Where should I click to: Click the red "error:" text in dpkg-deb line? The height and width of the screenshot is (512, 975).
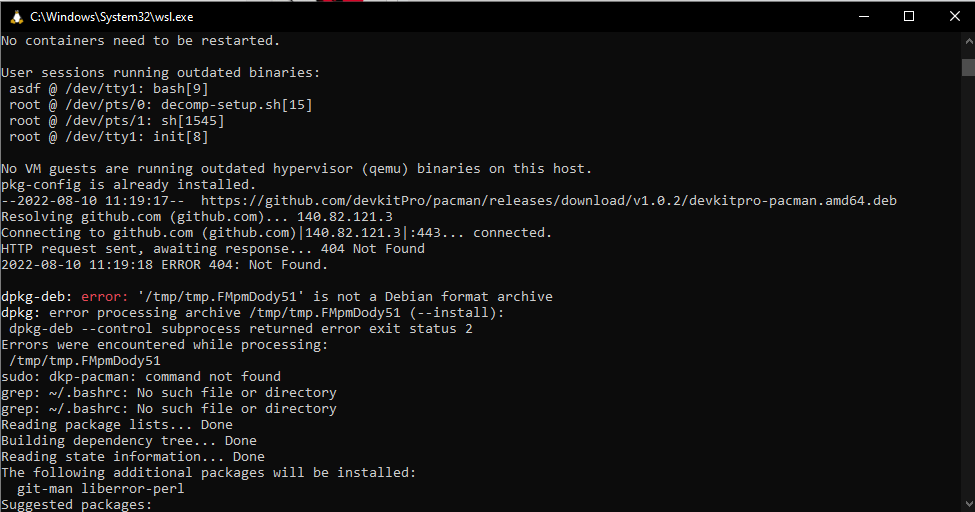(105, 297)
